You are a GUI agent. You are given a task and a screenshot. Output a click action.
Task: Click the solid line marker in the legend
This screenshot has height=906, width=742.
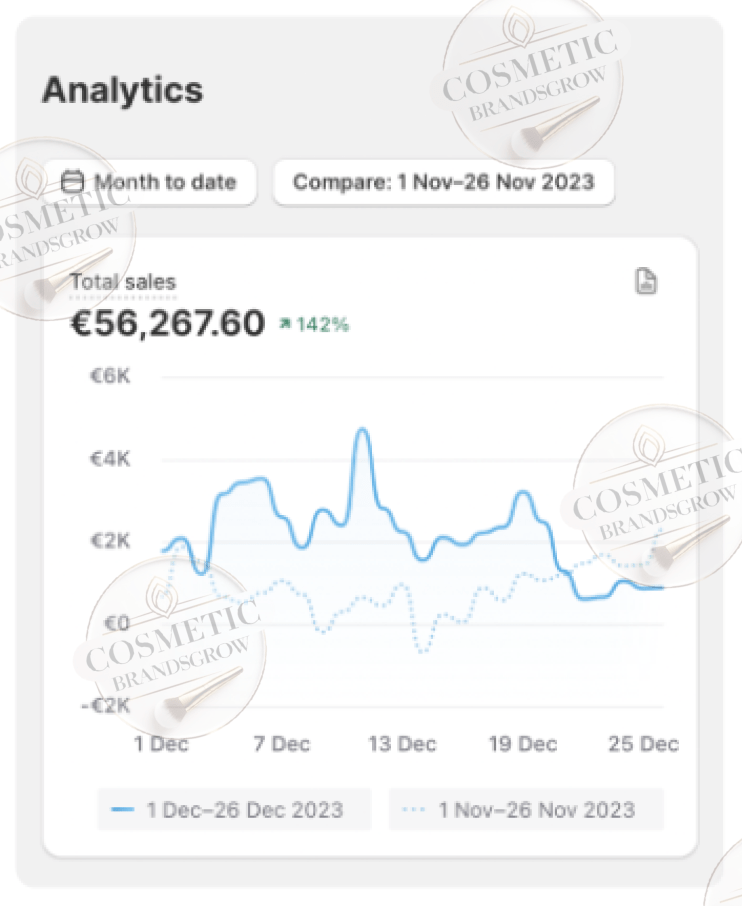coord(124,809)
